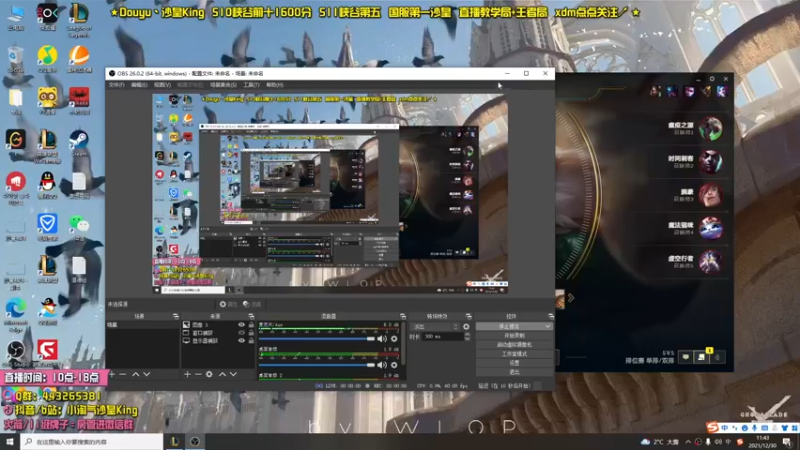Open Windows Start button
Image resolution: width=800 pixels, height=450 pixels.
point(10,441)
